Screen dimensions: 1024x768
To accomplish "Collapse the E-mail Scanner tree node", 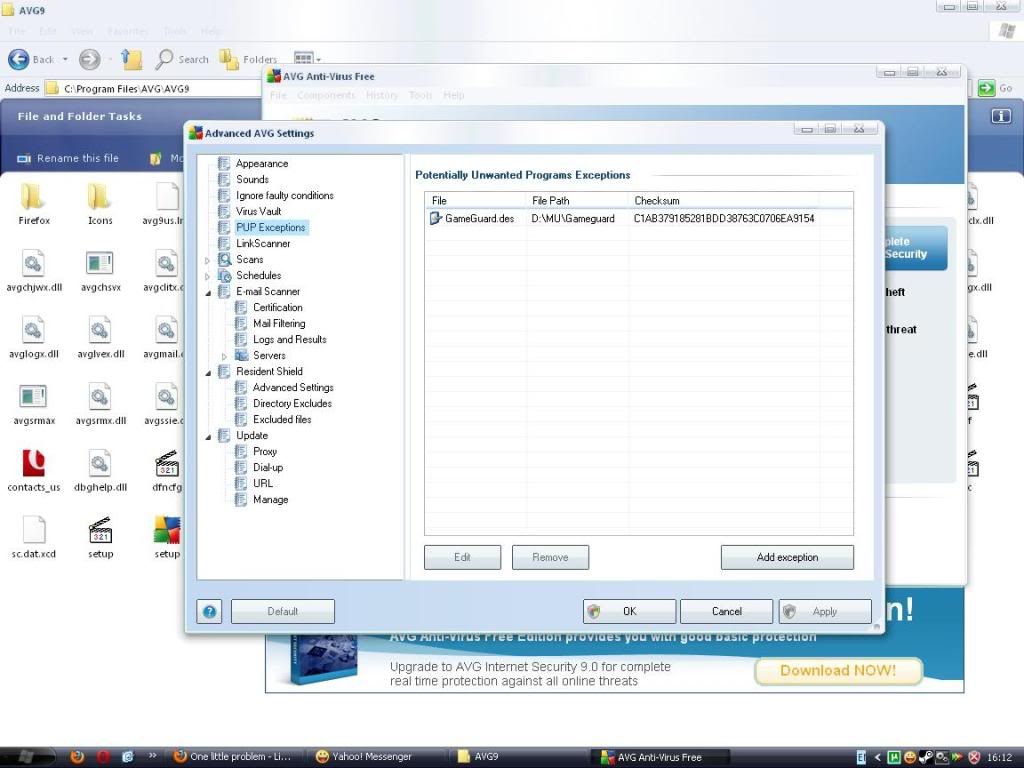I will point(208,293).
